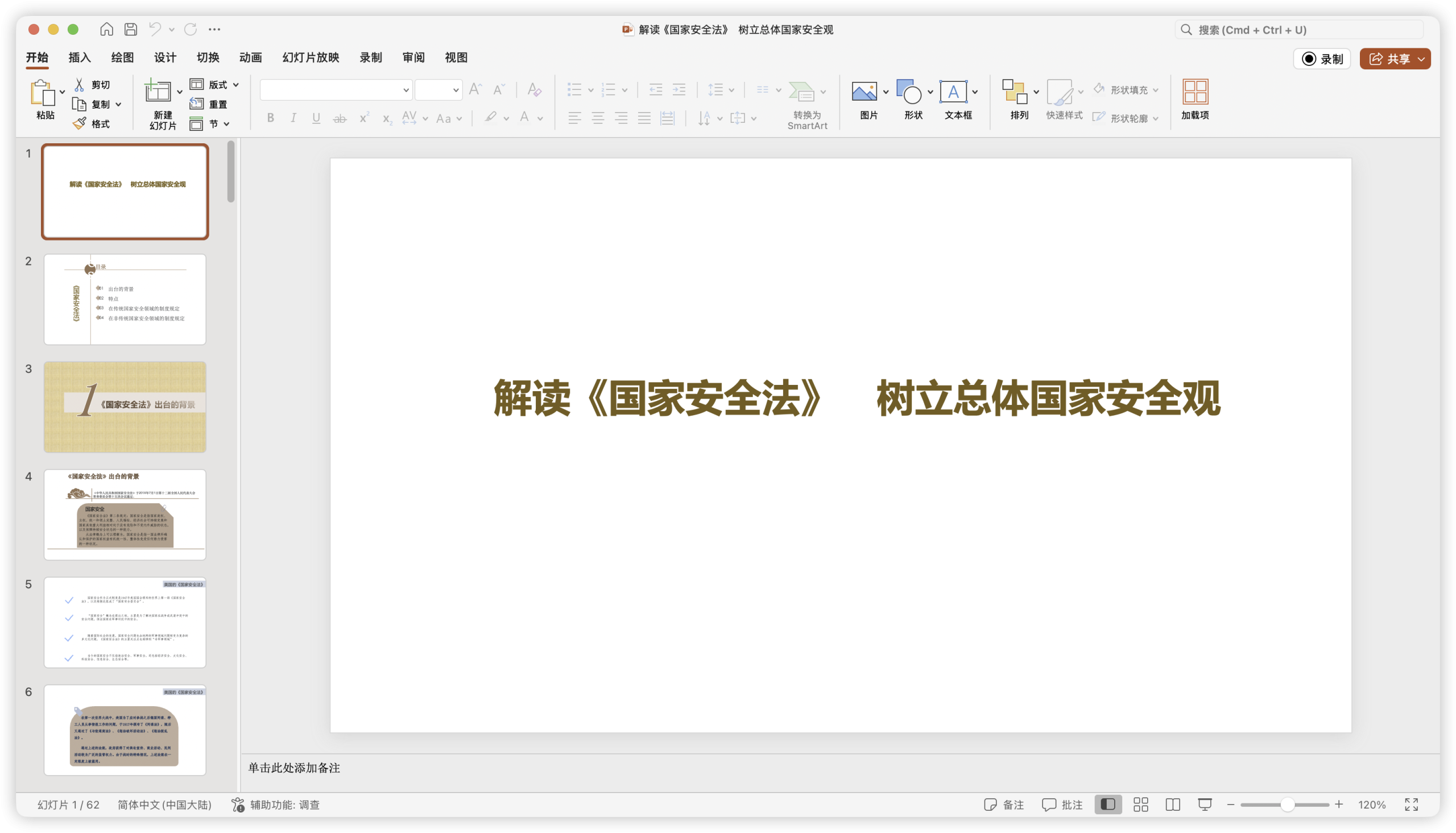Click the Cut (剪切) scissors icon

(80, 85)
